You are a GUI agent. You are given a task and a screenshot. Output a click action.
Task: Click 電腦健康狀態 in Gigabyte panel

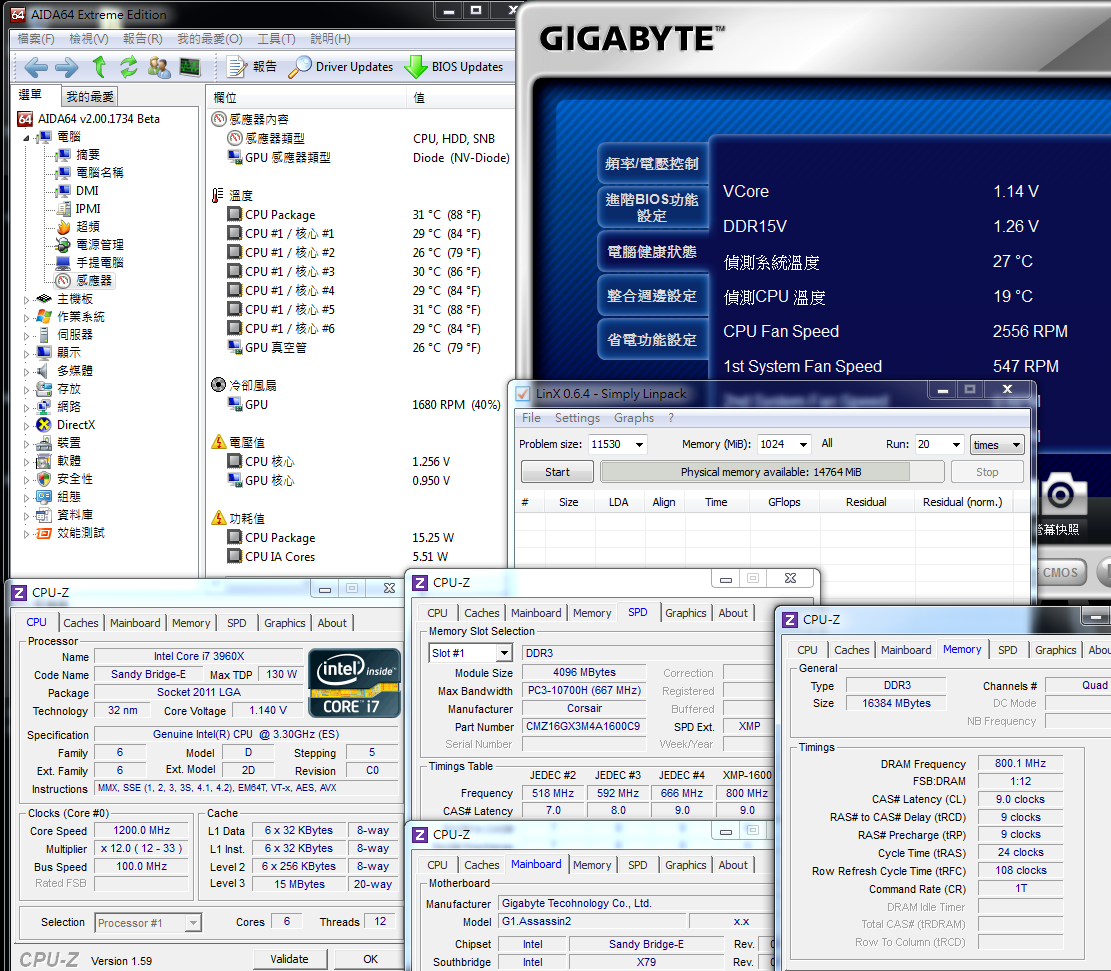pyautogui.click(x=652, y=252)
